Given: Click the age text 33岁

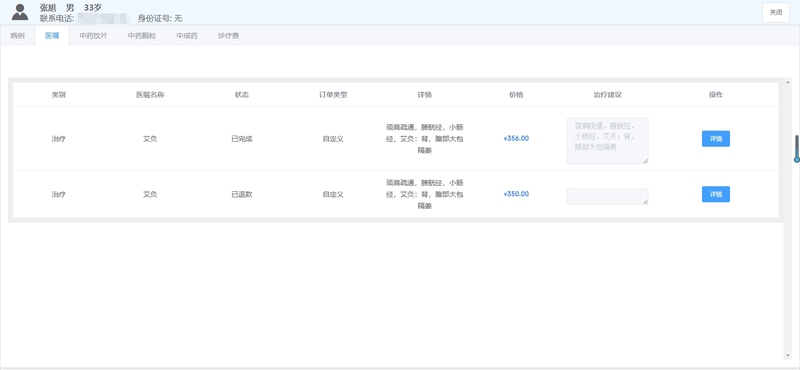Looking at the screenshot, I should 93,8.
